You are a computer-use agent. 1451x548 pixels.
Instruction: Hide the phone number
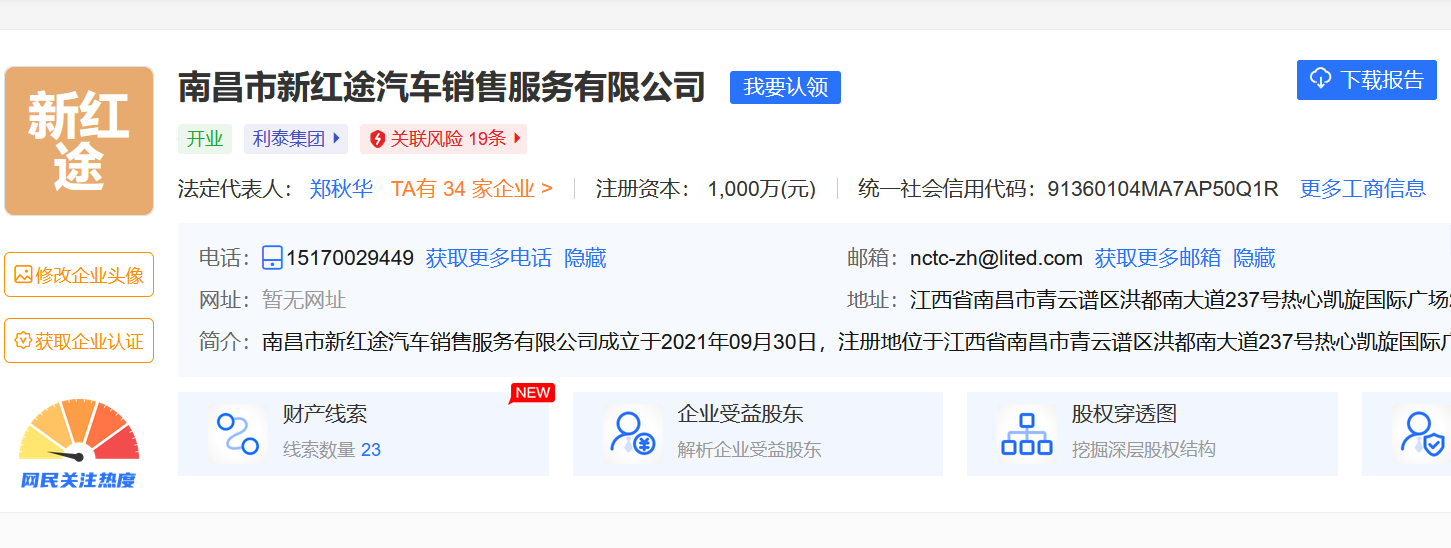[x=585, y=258]
